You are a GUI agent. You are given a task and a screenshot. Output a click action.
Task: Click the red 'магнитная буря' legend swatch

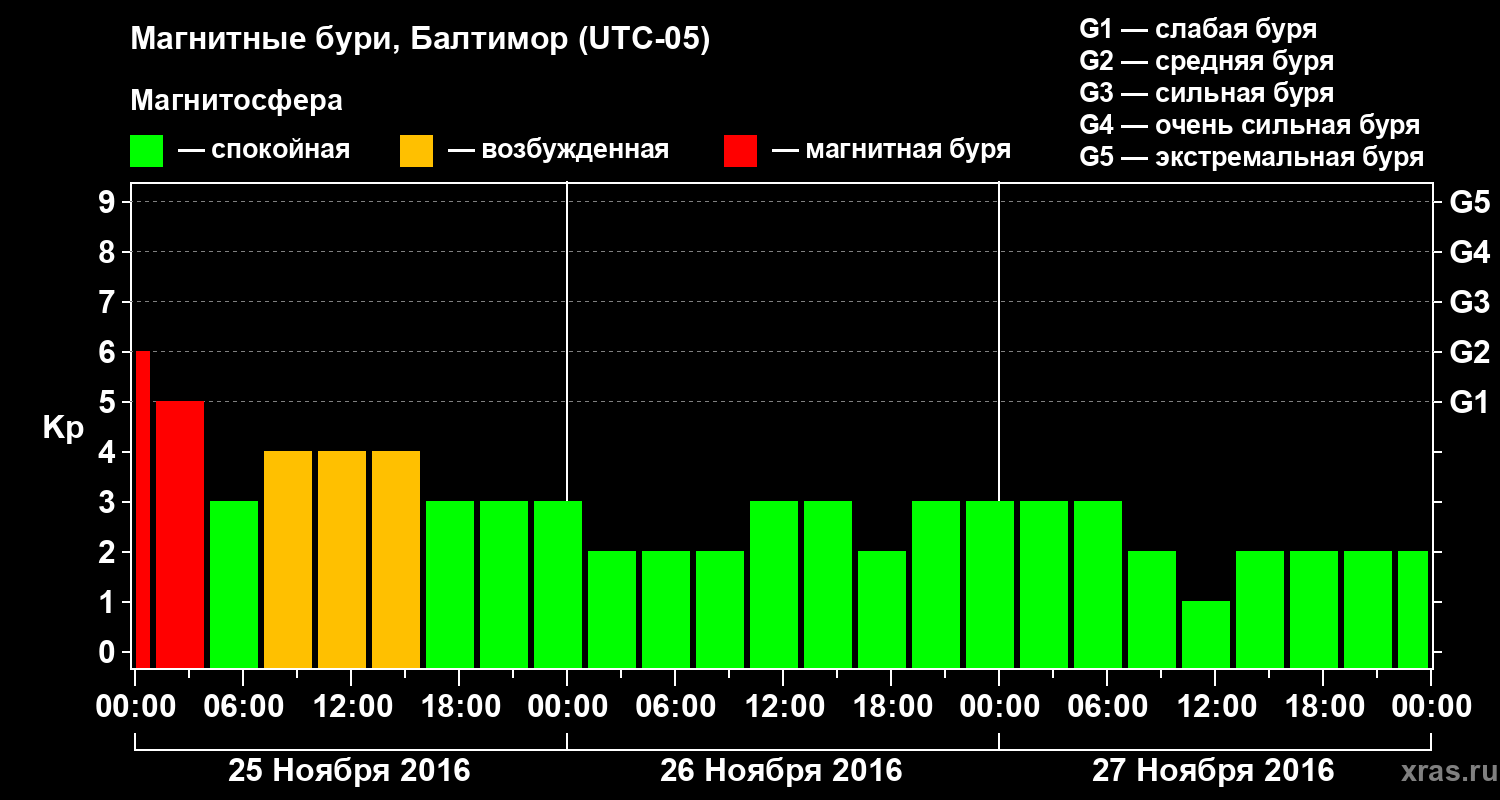coord(740,151)
